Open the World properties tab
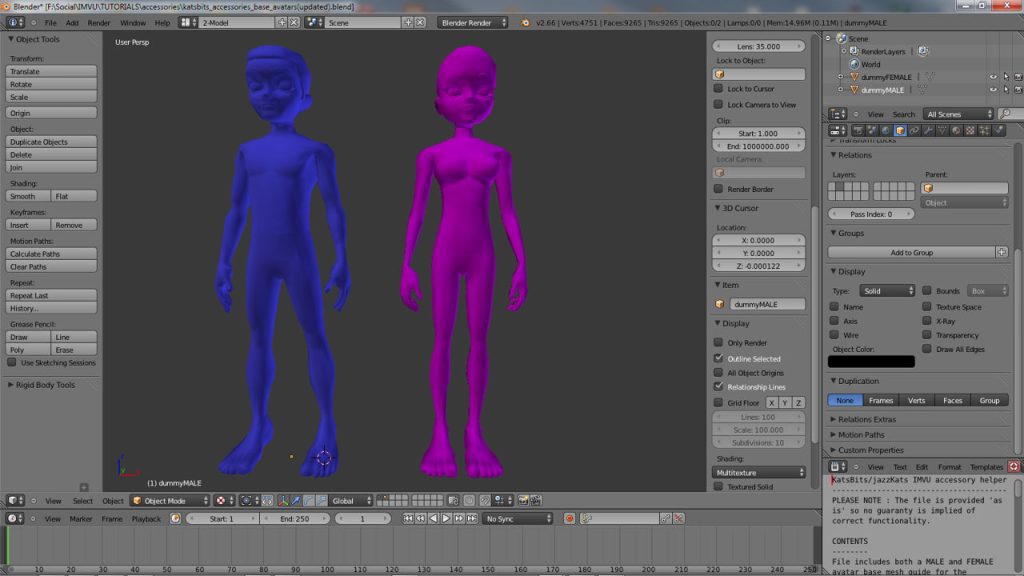 (885, 132)
